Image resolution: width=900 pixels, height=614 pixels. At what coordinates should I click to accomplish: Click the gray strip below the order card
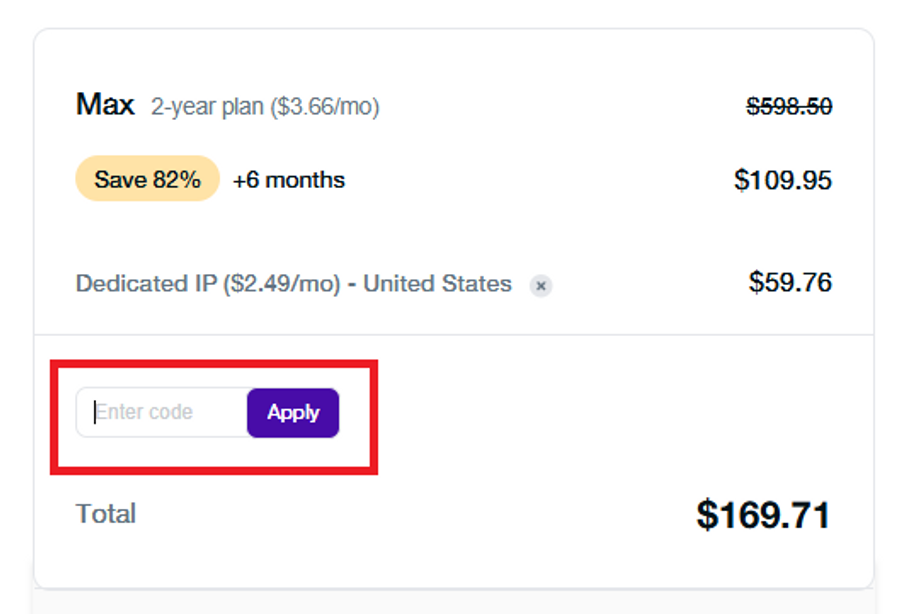point(454,602)
